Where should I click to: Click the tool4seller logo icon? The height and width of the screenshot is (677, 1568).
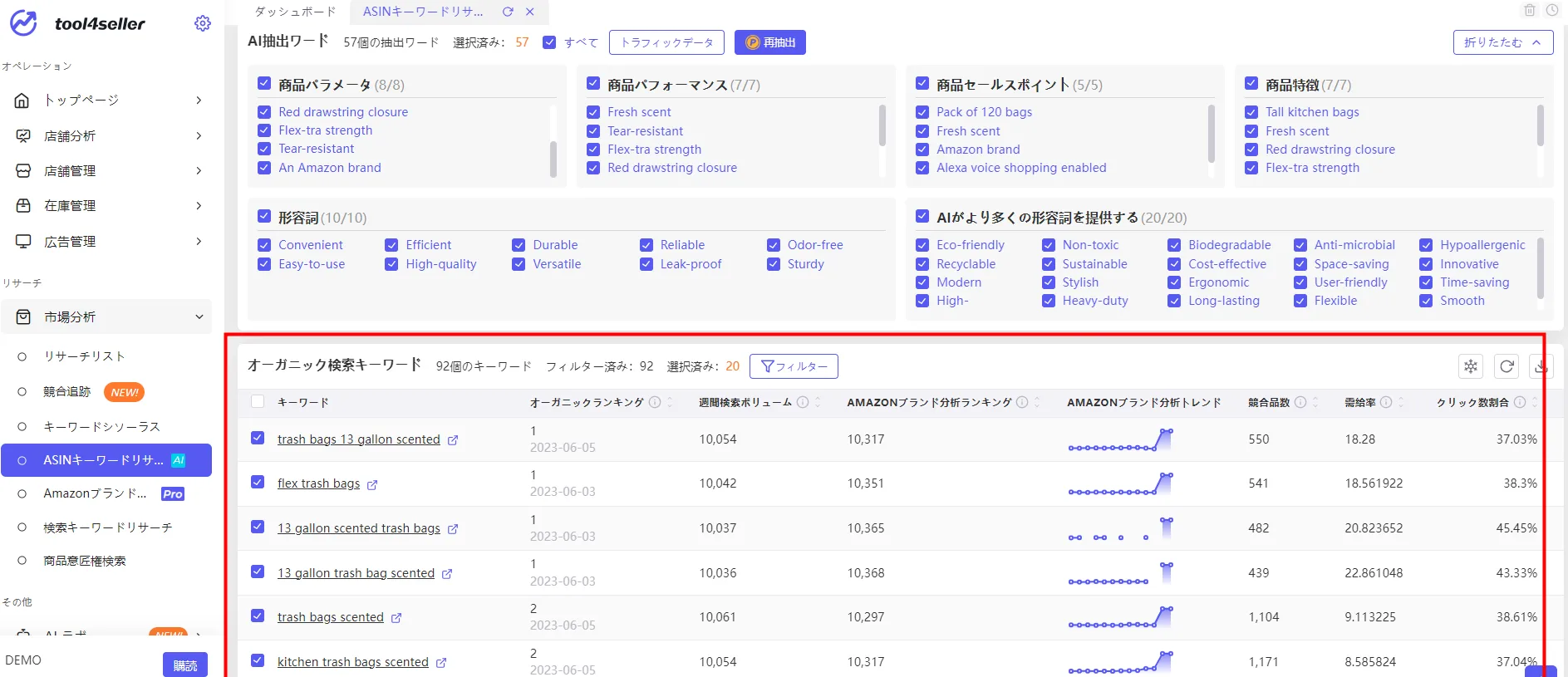[x=23, y=23]
